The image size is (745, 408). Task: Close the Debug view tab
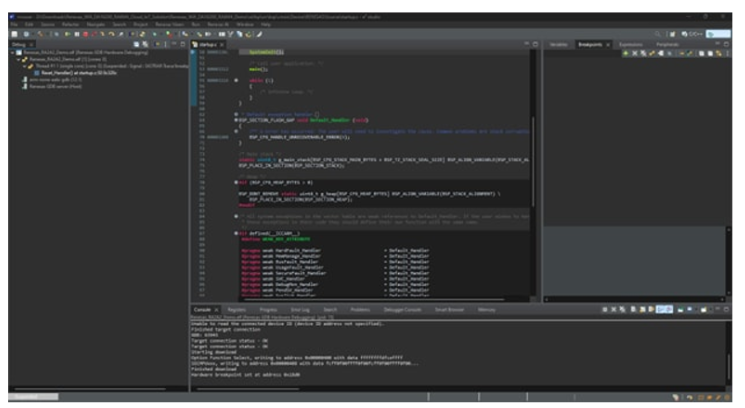click(x=31, y=45)
